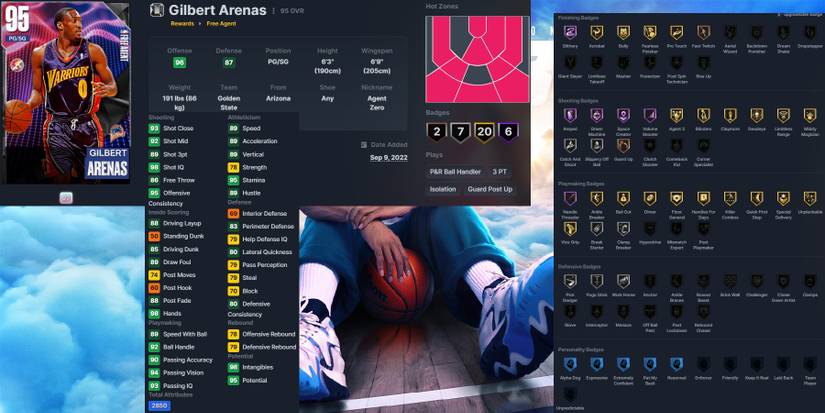Image resolution: width=825 pixels, height=413 pixels.
Task: Click the Agent 3 shooting badge
Action: coord(677,116)
